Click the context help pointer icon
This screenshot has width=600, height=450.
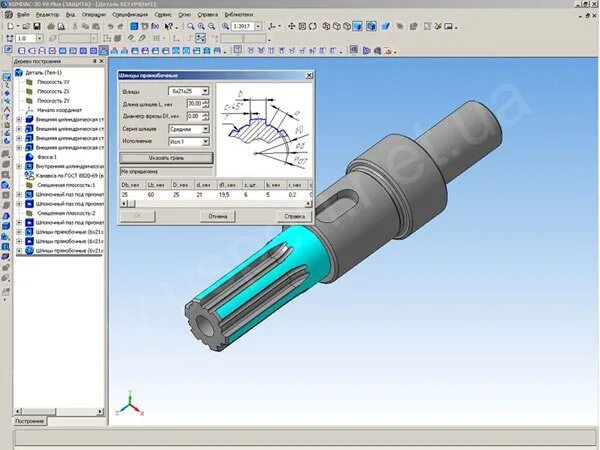[168, 26]
